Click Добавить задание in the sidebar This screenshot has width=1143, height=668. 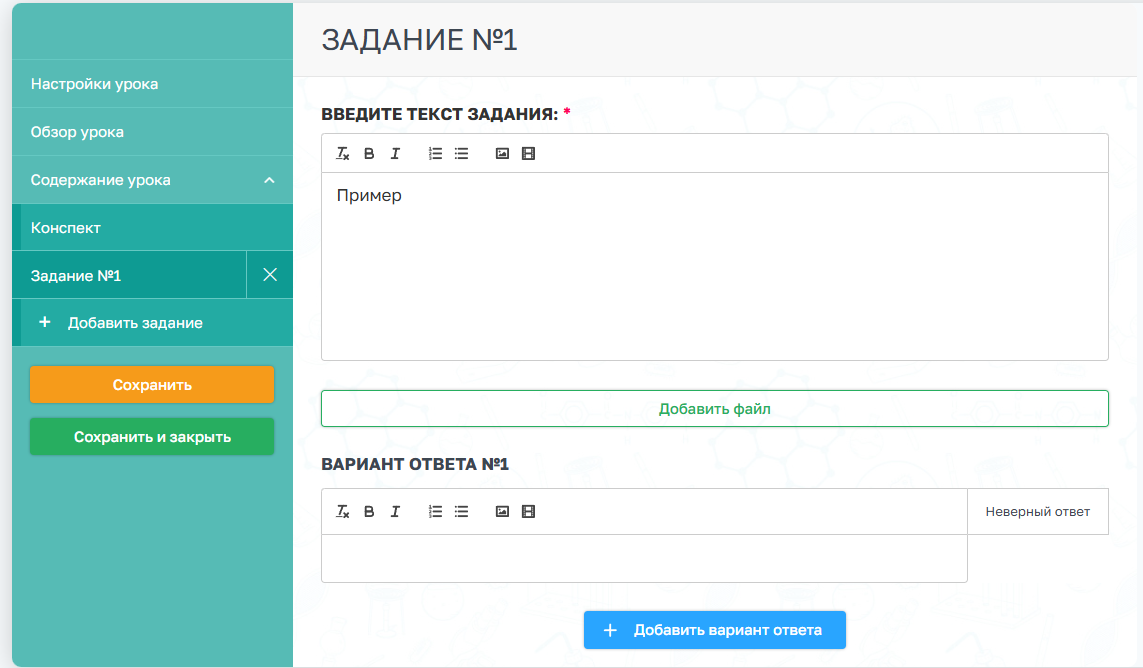tap(134, 323)
